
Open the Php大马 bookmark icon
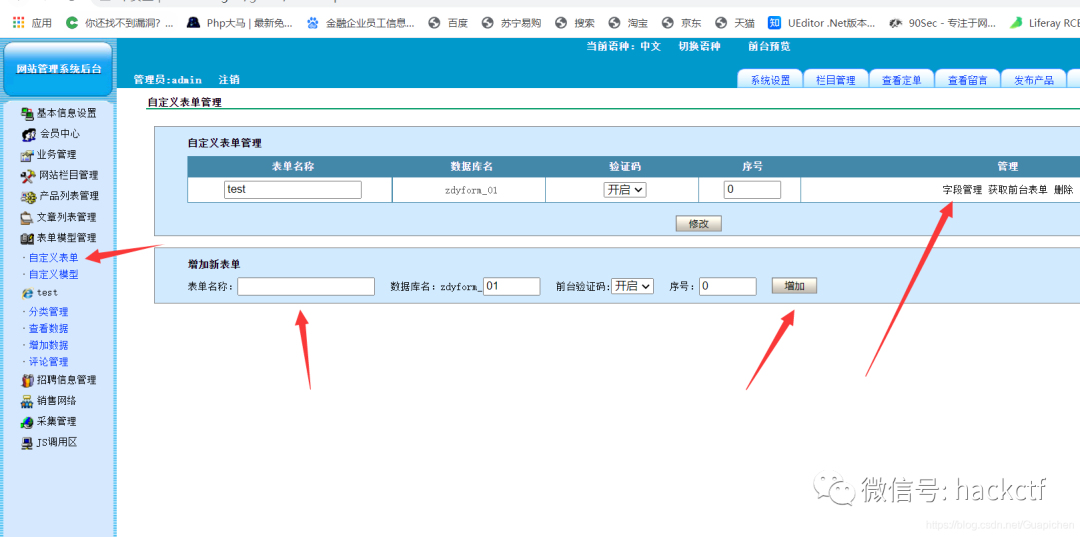194,23
